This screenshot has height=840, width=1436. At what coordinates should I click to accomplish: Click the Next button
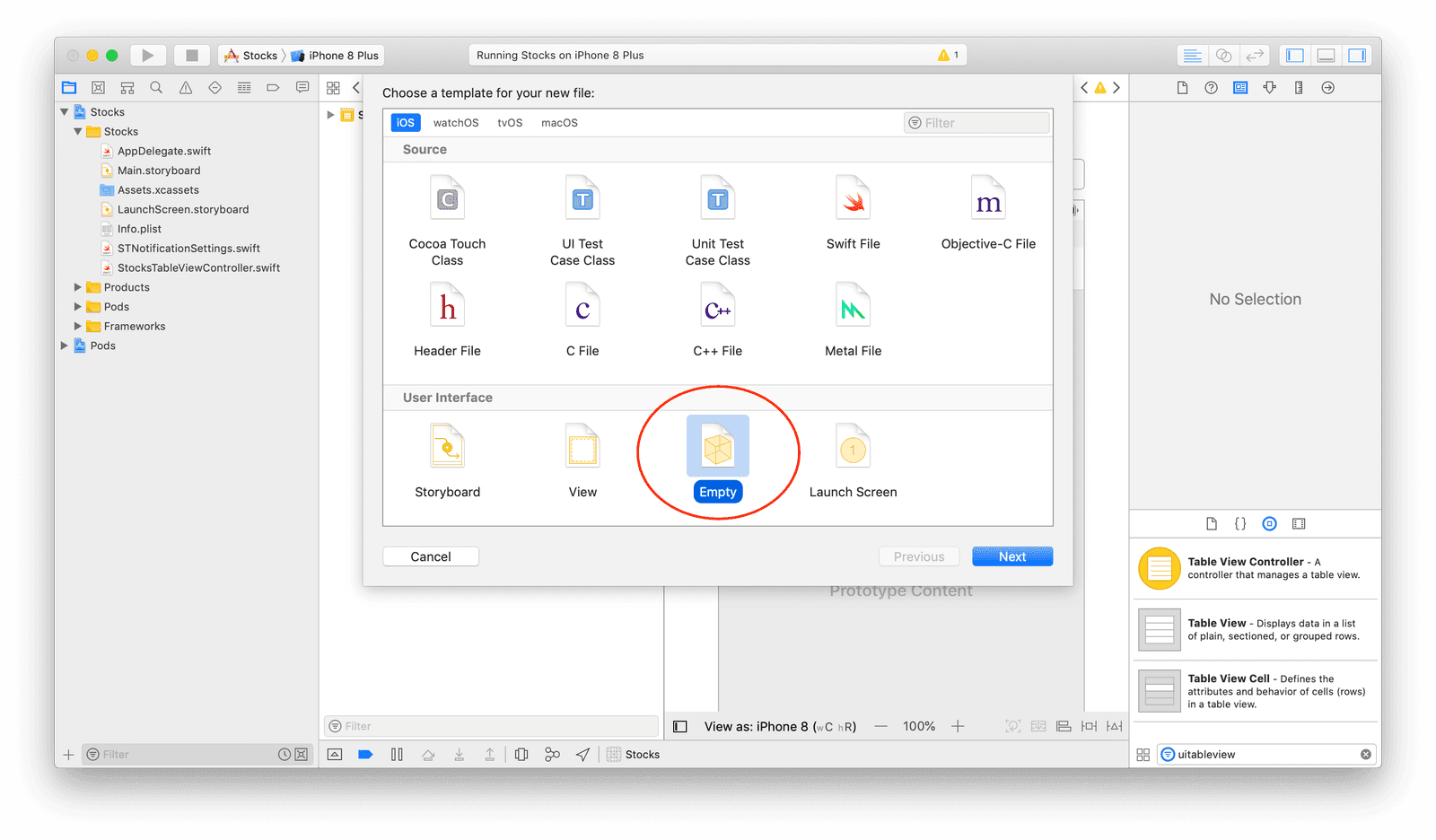[x=1011, y=556]
